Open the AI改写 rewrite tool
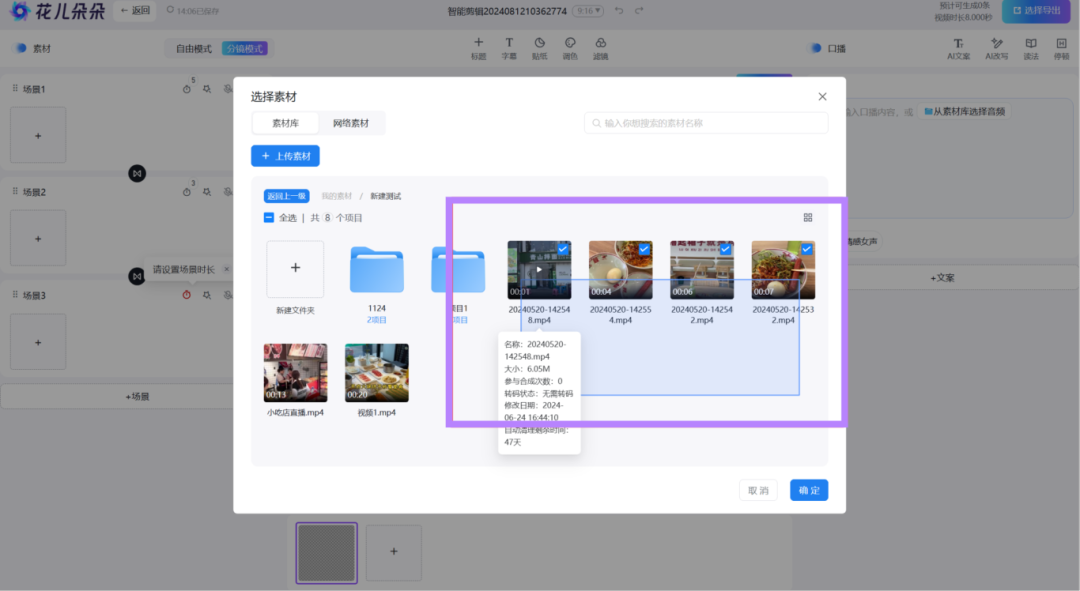Screen dimensions: 1080x591 coord(996,49)
